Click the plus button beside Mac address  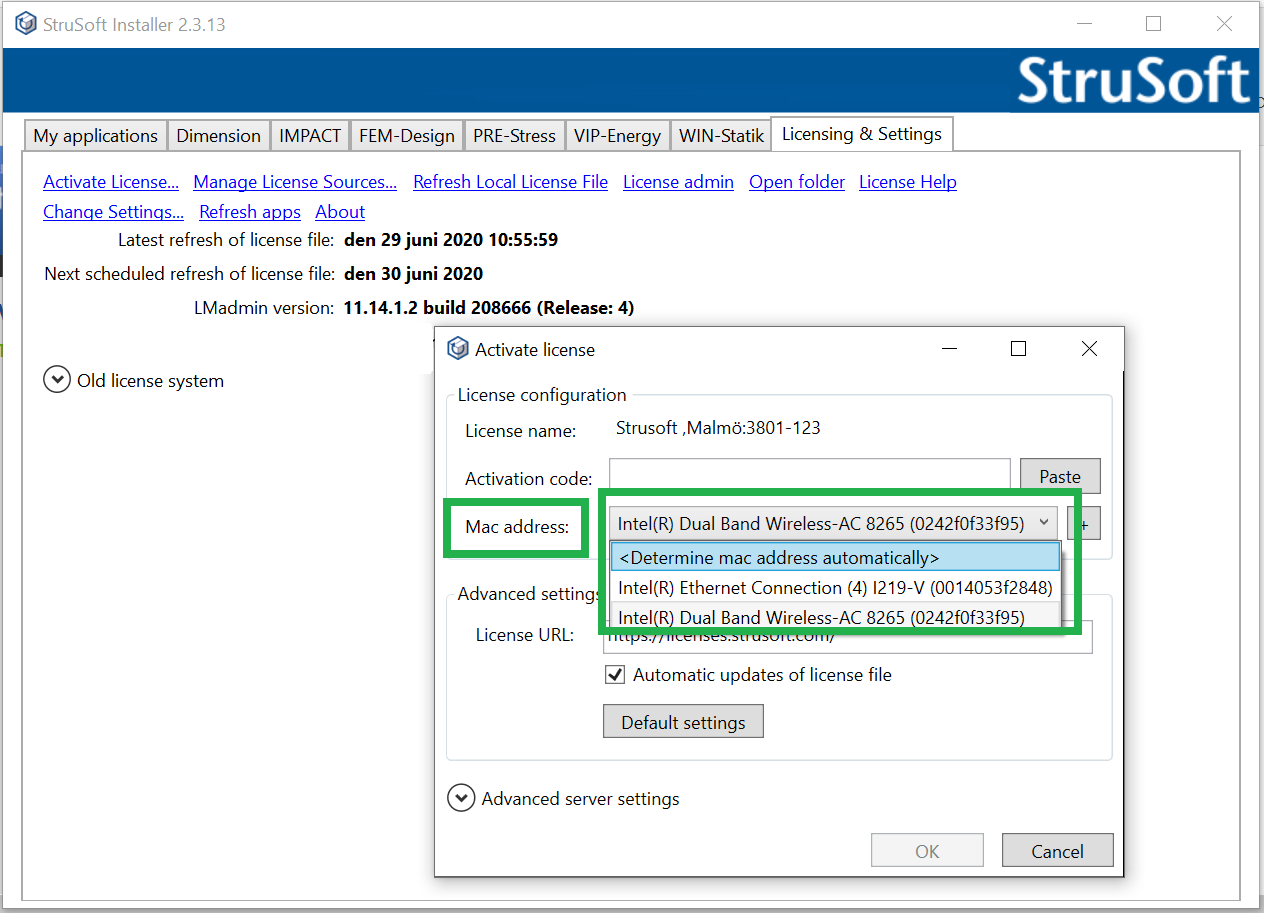click(1083, 523)
